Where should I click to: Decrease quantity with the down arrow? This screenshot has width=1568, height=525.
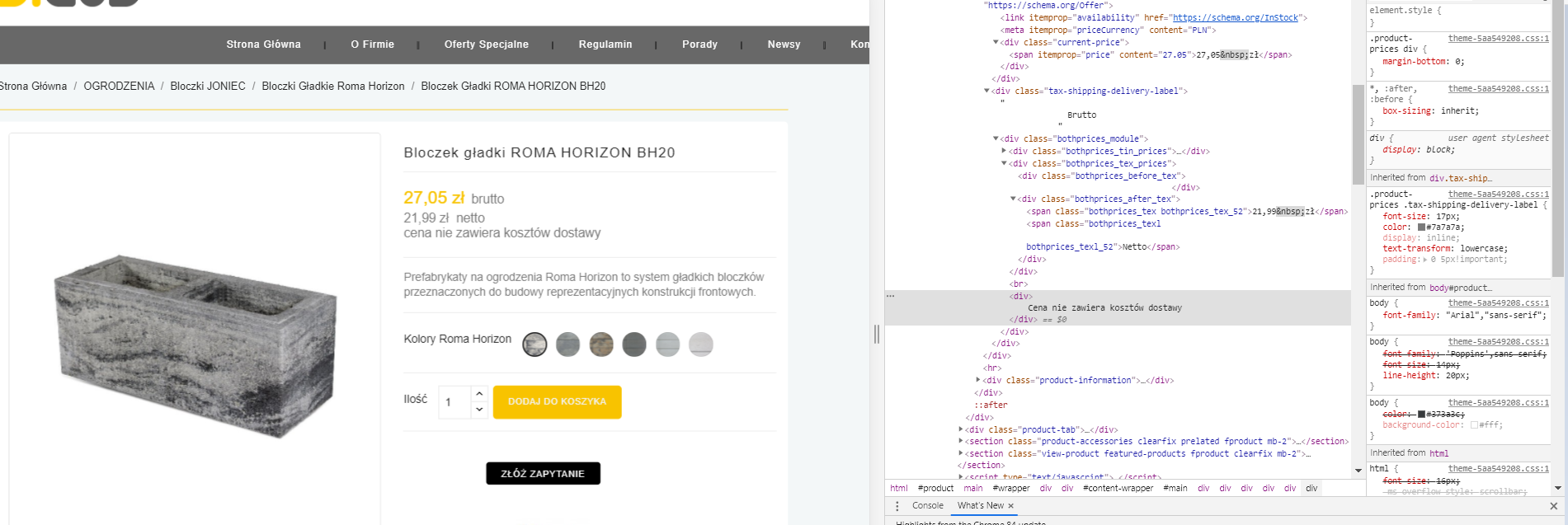click(479, 410)
